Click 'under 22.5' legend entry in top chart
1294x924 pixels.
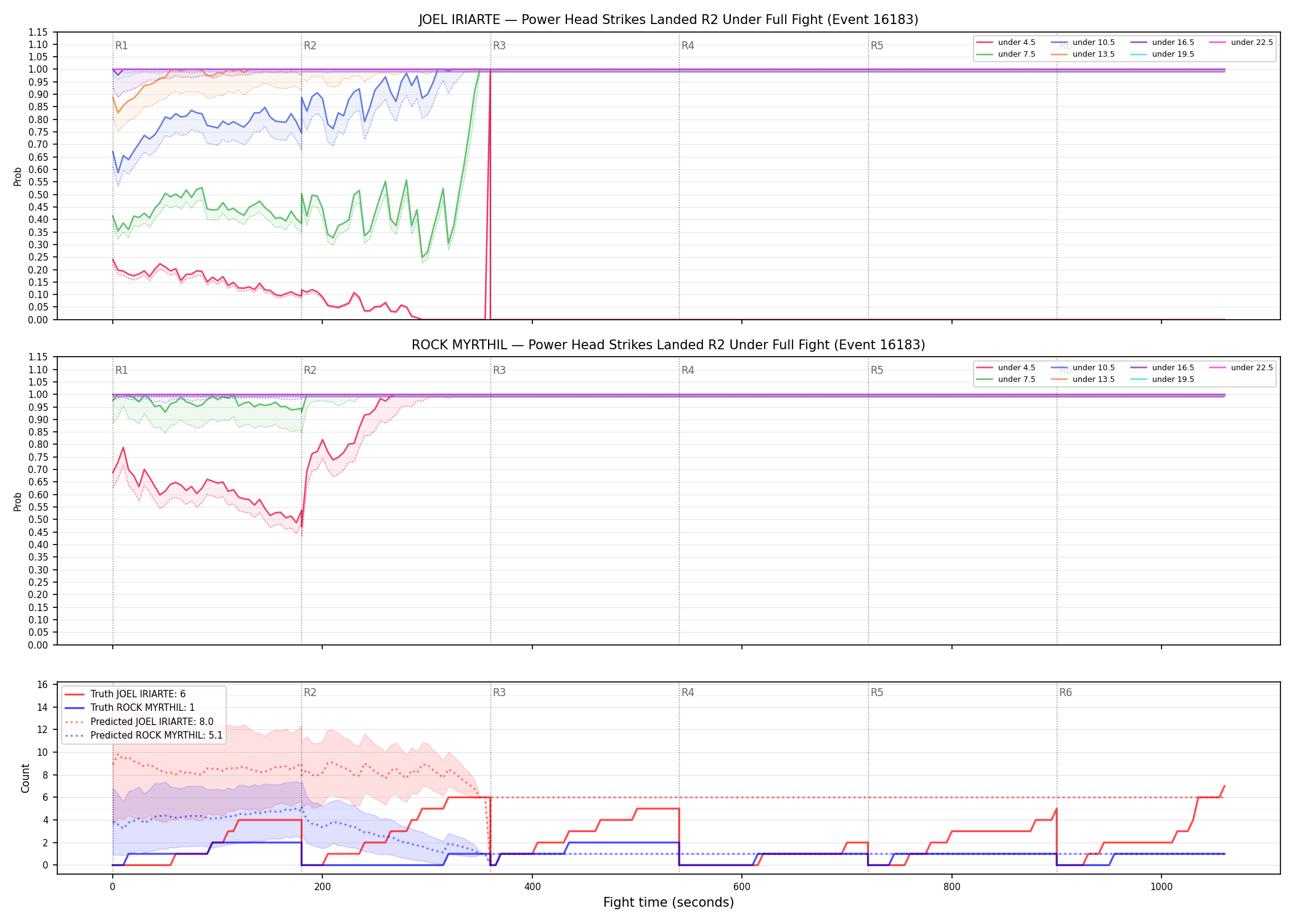[x=1242, y=43]
